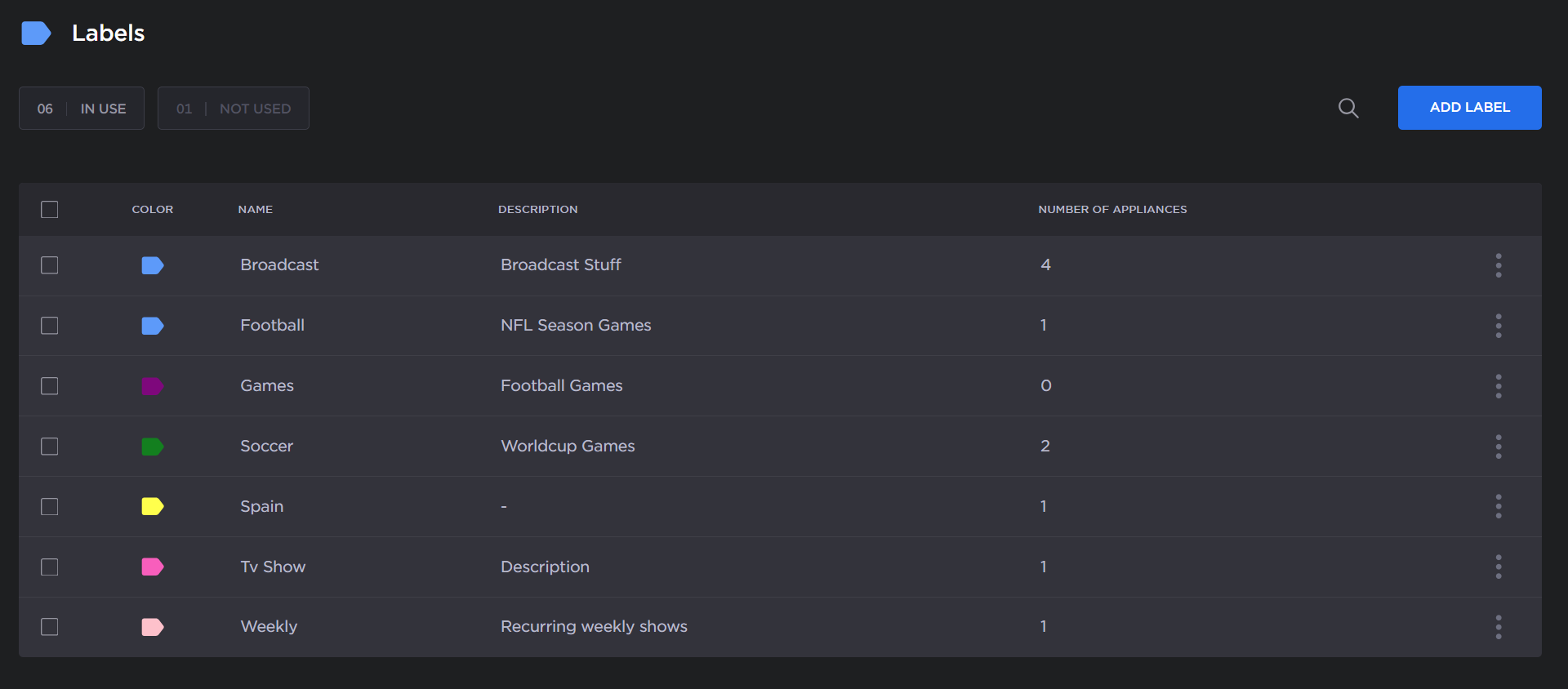Open the three-dot menu for Football
Image resolution: width=1568 pixels, height=689 pixels.
click(x=1498, y=326)
